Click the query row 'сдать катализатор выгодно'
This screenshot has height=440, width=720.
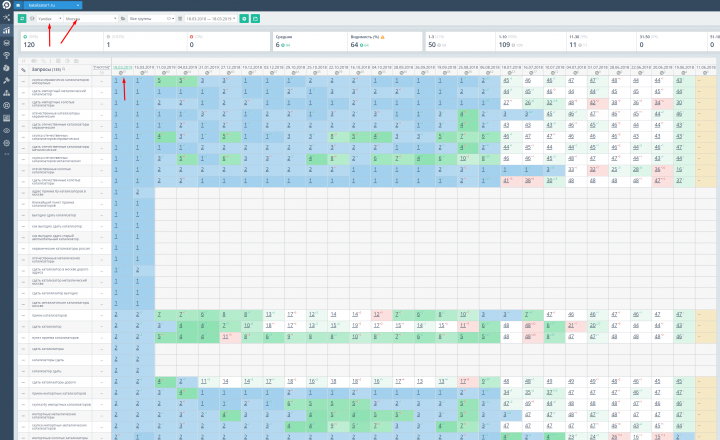[55, 293]
